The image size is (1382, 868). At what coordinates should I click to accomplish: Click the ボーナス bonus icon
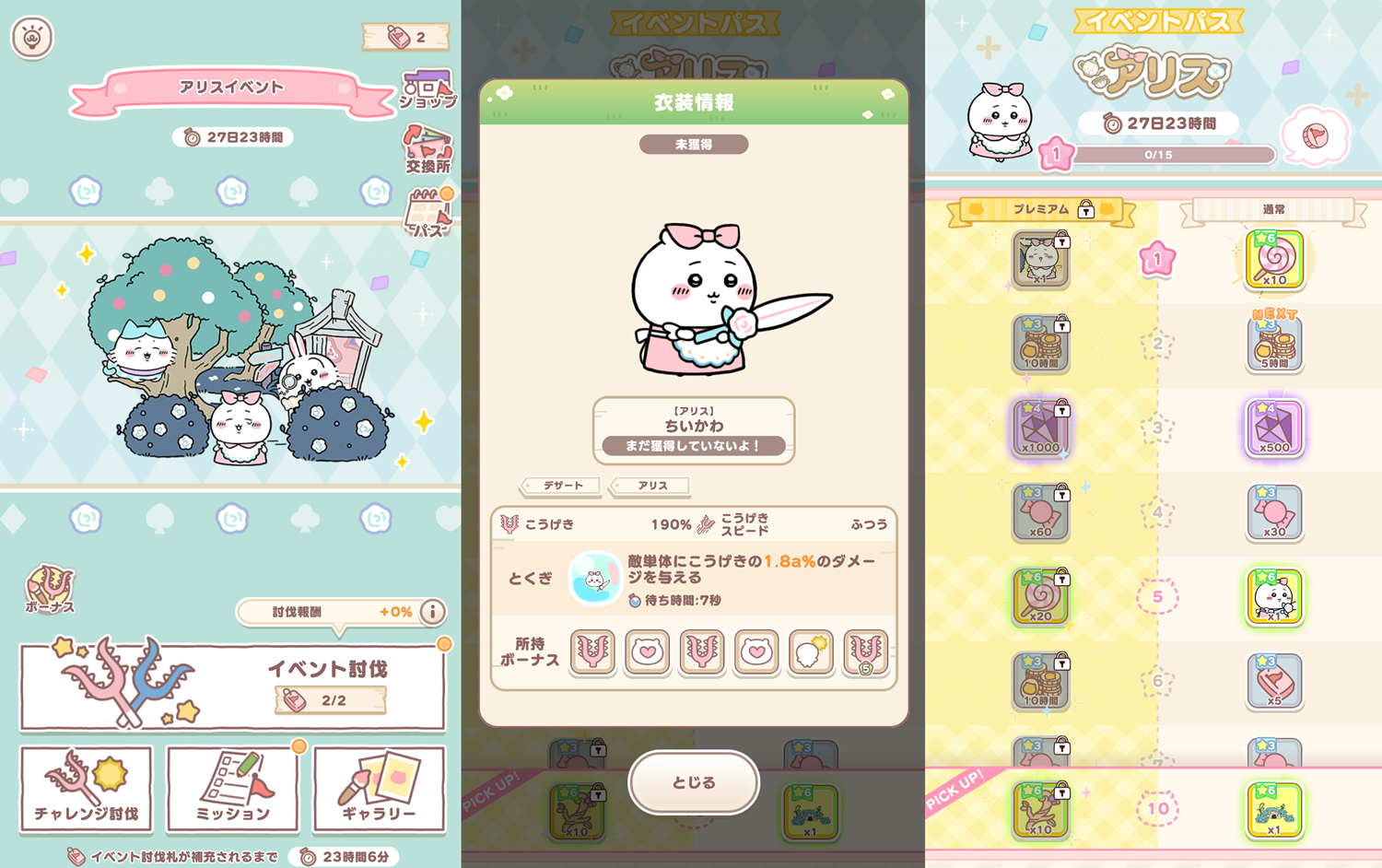[x=50, y=590]
